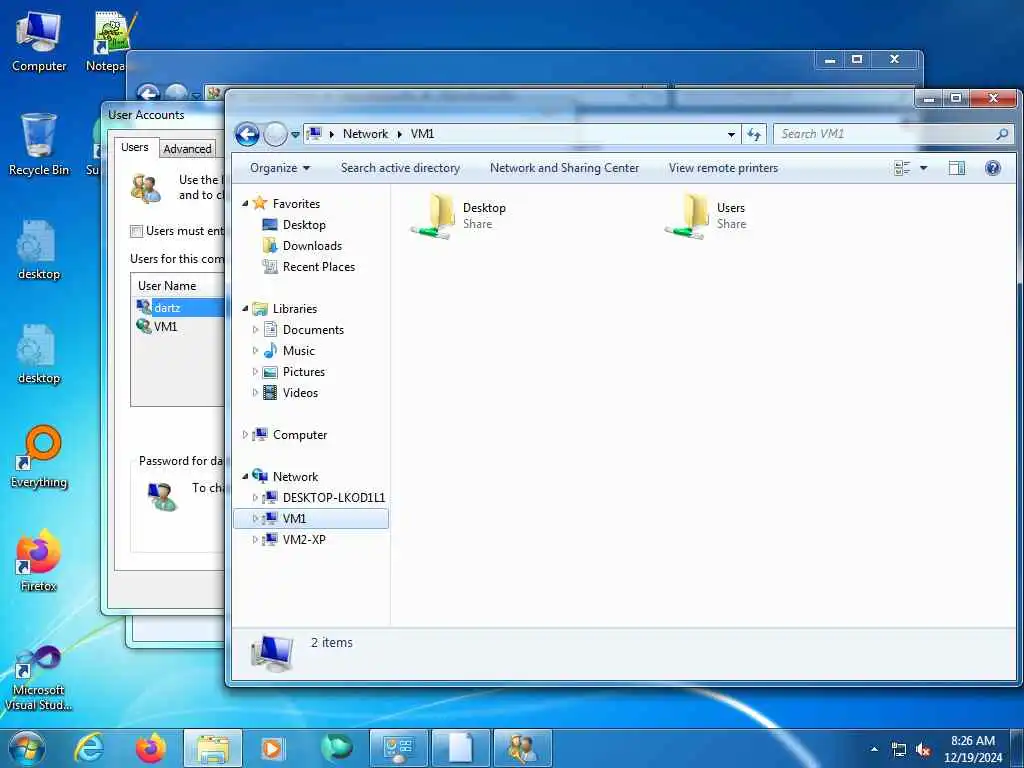Open the Recycle Bin desktop icon
The height and width of the screenshot is (768, 1024).
point(39,145)
